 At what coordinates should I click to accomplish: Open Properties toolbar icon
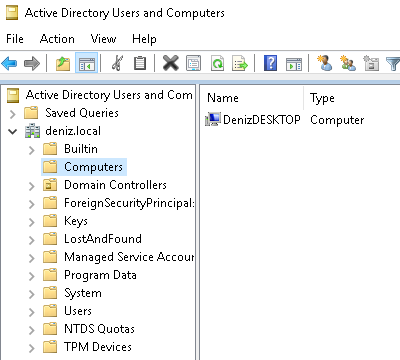[x=194, y=63]
